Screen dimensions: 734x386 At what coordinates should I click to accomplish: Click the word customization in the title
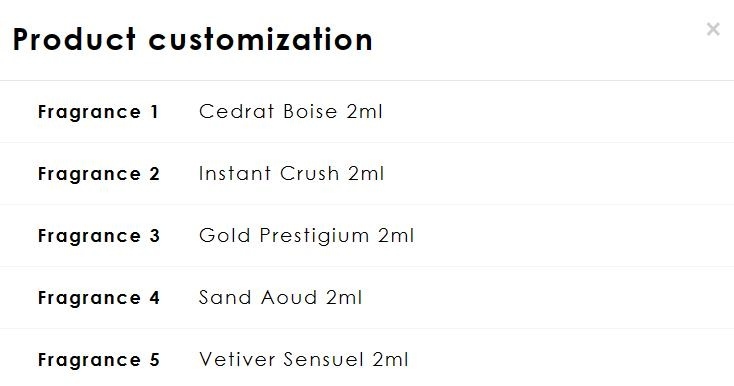click(x=260, y=39)
